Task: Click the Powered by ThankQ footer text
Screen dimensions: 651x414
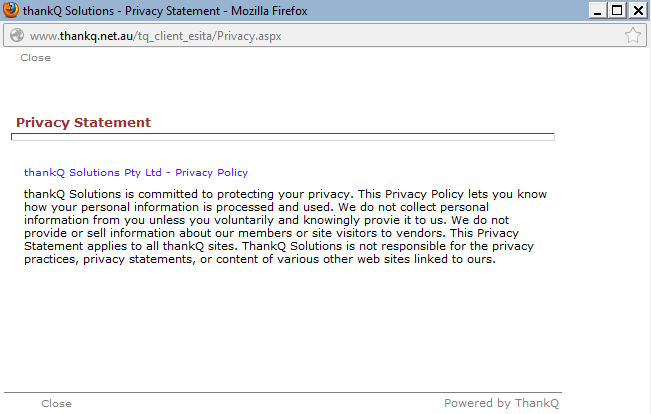Action: click(501, 404)
